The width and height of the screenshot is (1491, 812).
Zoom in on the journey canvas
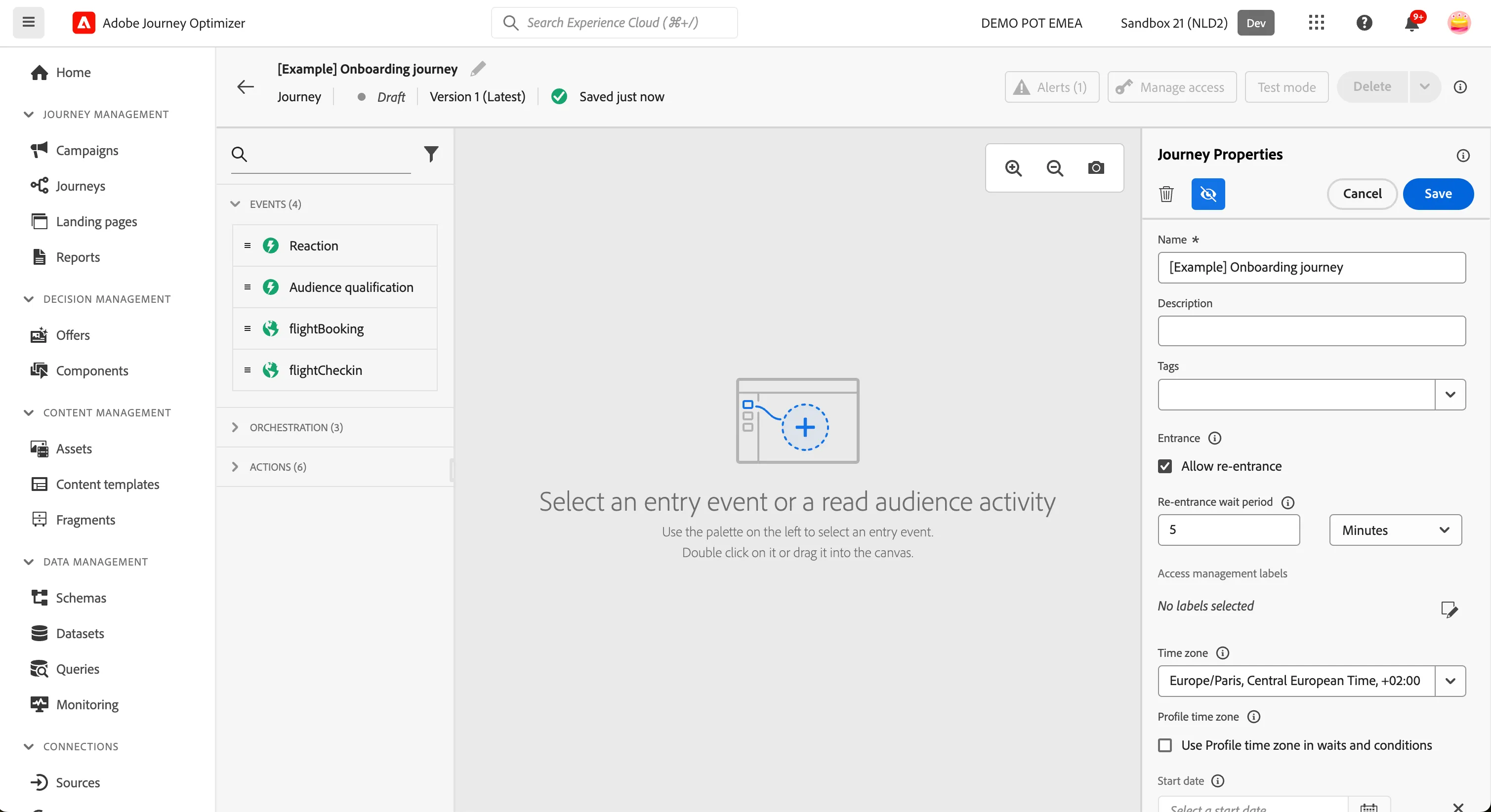click(x=1013, y=168)
